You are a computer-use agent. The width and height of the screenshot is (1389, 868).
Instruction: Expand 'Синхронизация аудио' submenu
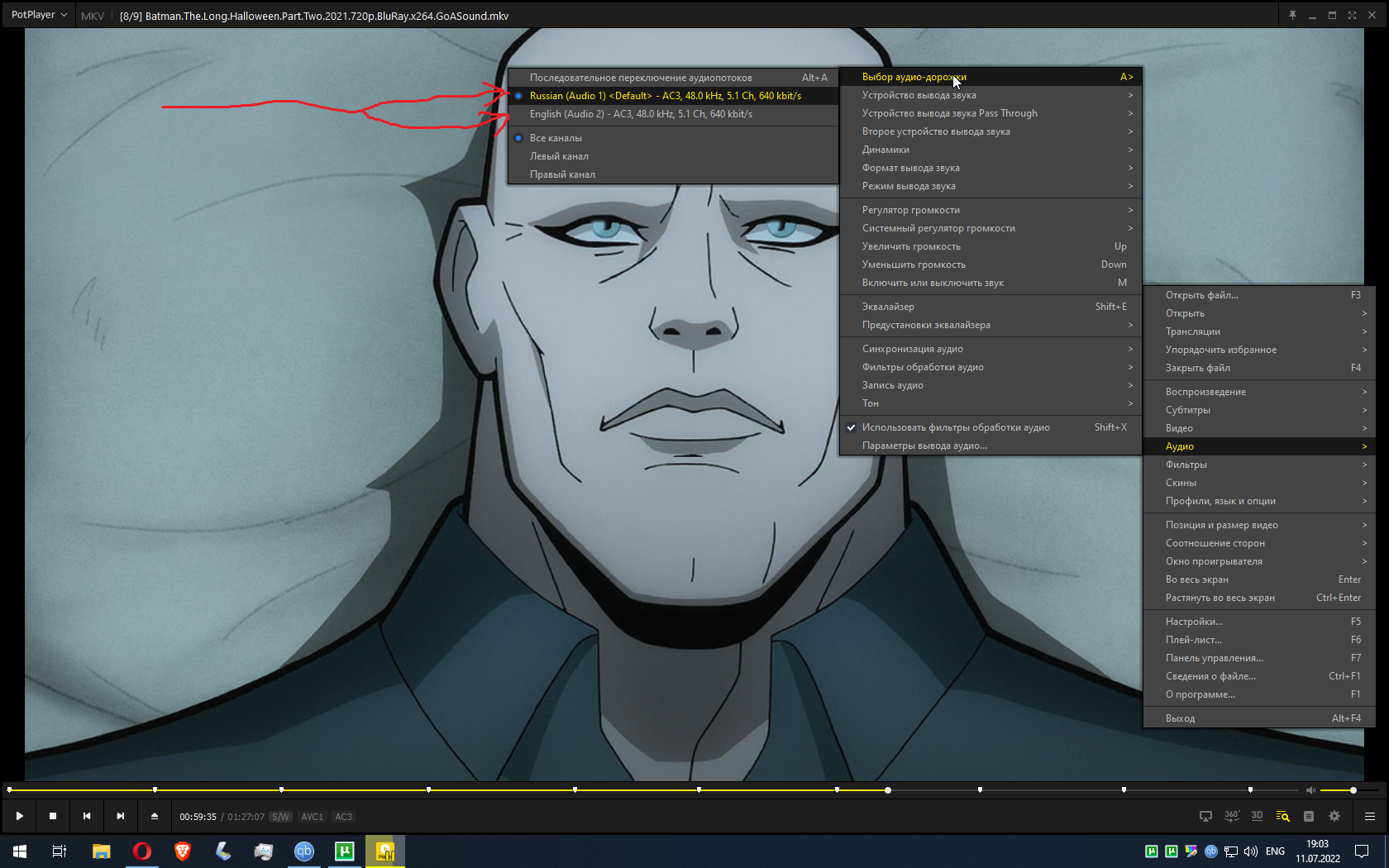[x=990, y=349]
